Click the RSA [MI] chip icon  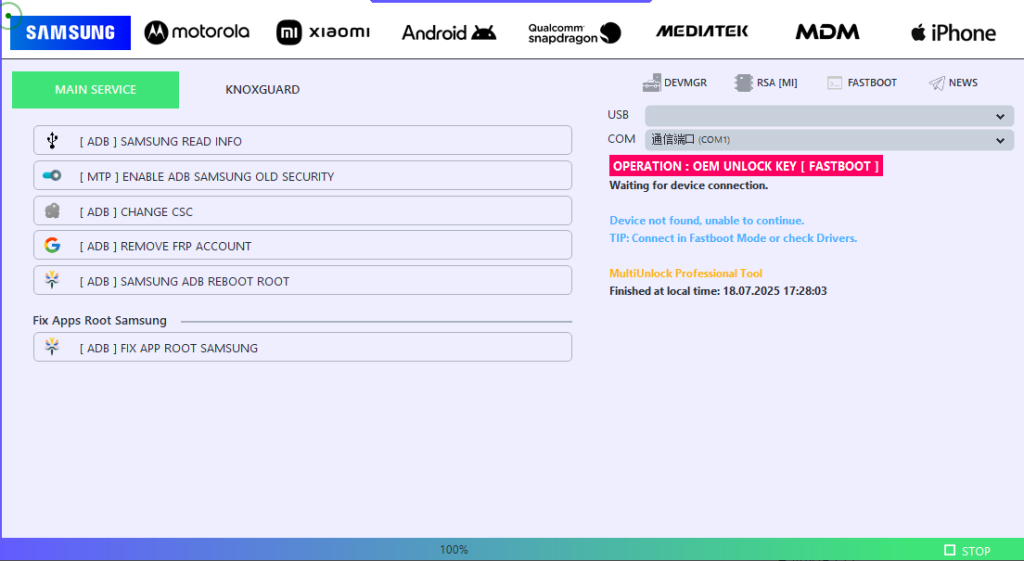[x=743, y=83]
